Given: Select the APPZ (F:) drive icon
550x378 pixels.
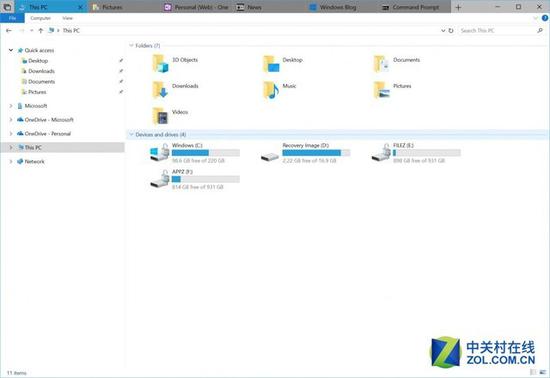Looking at the screenshot, I should pyautogui.click(x=160, y=179).
